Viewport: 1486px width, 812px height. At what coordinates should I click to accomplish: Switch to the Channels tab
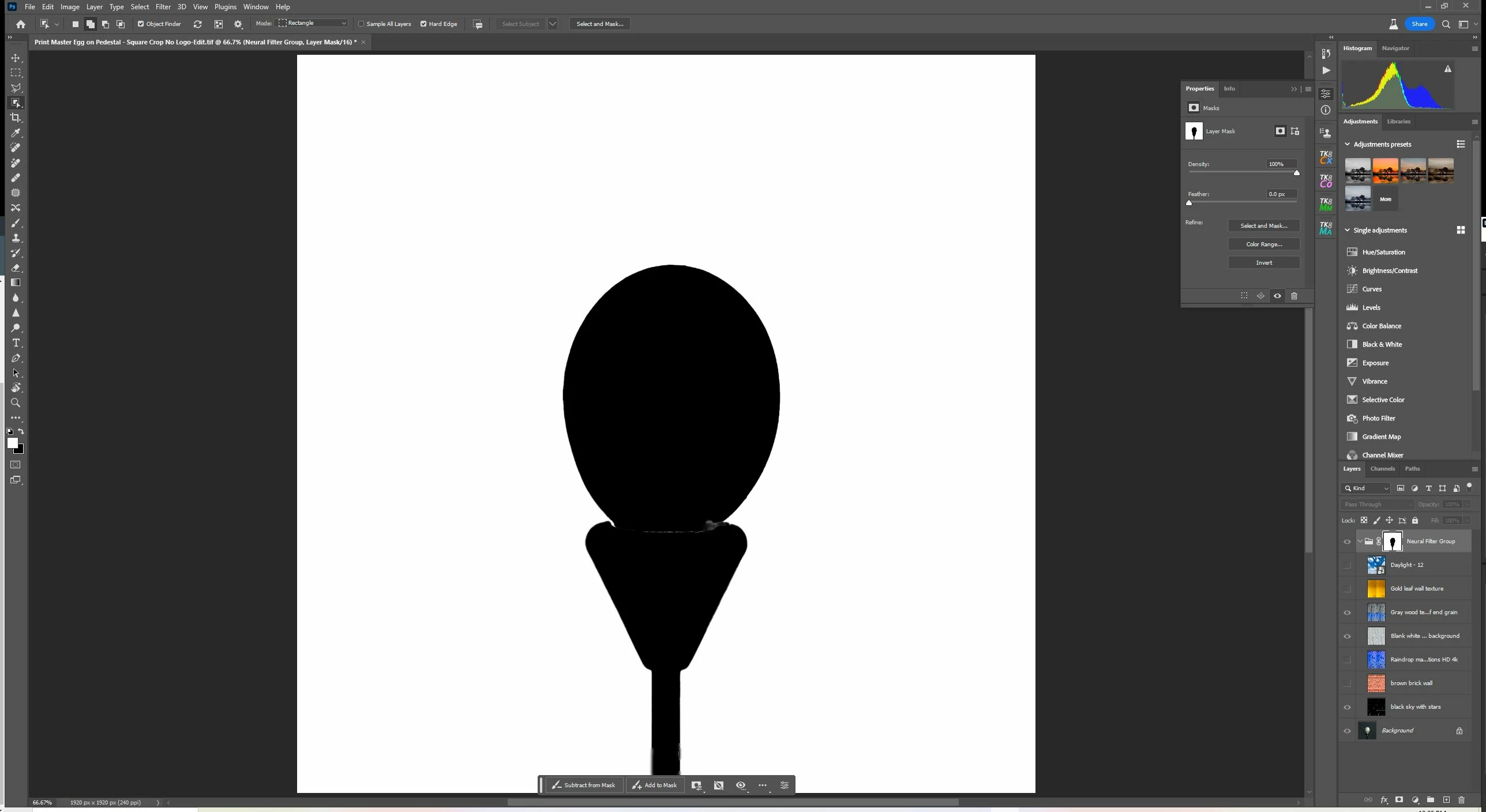click(1382, 469)
